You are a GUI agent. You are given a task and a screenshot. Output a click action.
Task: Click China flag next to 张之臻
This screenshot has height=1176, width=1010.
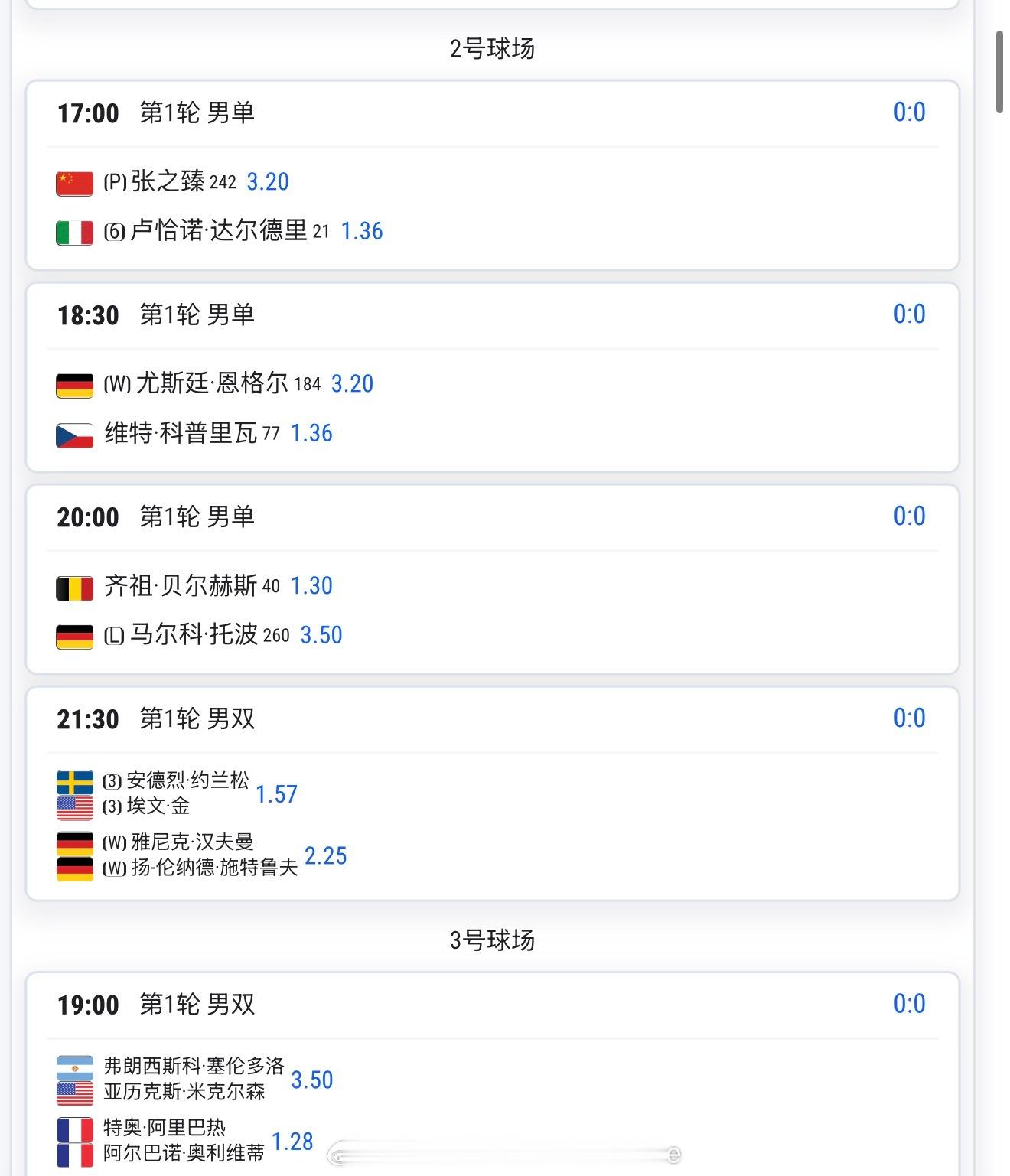point(74,182)
